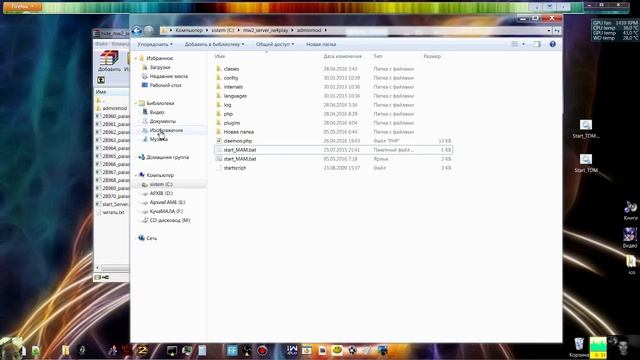Click the Explorer forward arrow button

149,31
